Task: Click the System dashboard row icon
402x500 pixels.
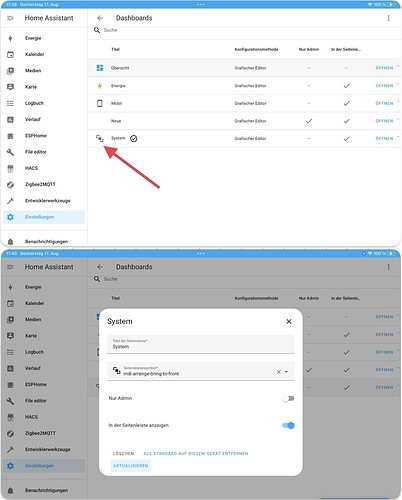Action: 100,138
